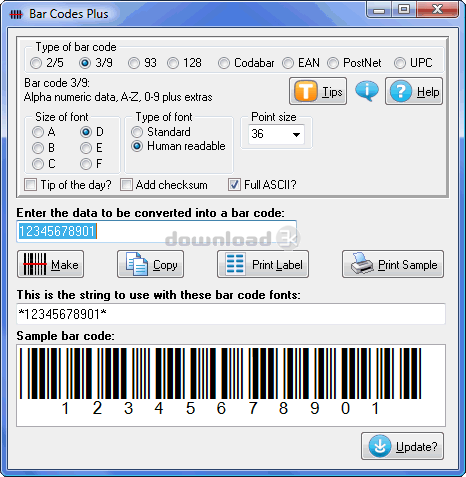Click the printer icon for Print Sample
The image size is (466, 477).
click(x=362, y=264)
